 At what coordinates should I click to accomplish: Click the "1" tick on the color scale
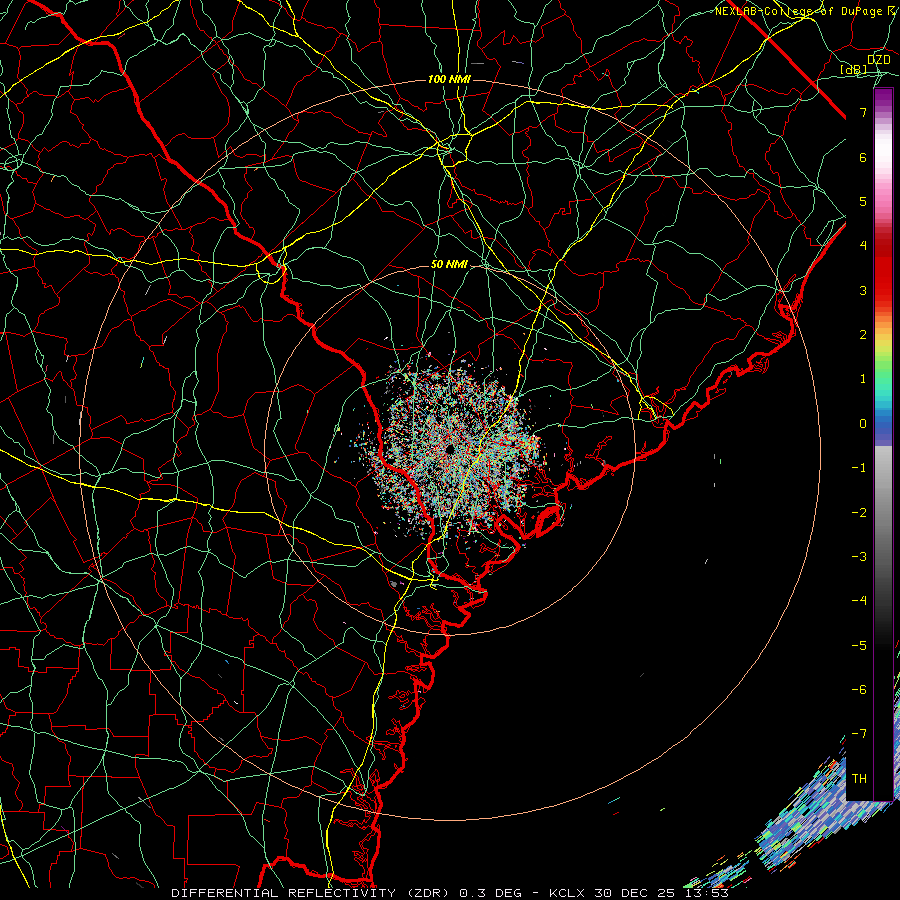tap(863, 379)
